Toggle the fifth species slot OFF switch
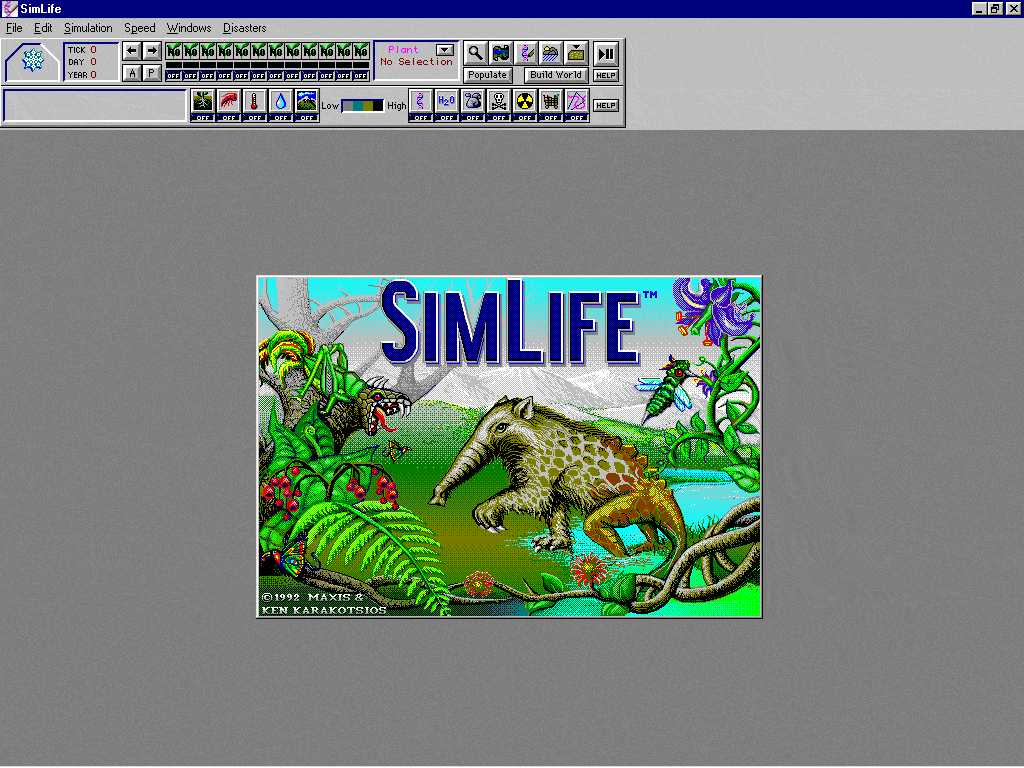This screenshot has width=1024, height=768. [x=241, y=76]
